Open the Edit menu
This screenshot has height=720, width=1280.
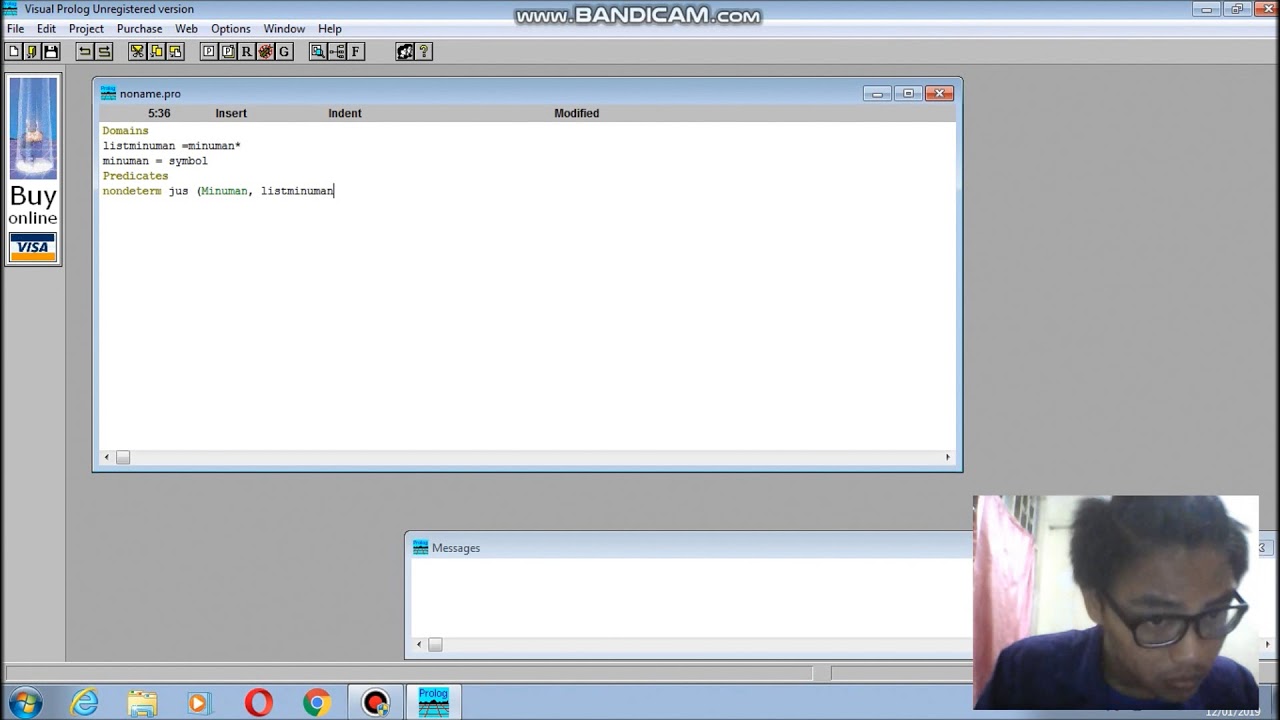click(x=47, y=29)
